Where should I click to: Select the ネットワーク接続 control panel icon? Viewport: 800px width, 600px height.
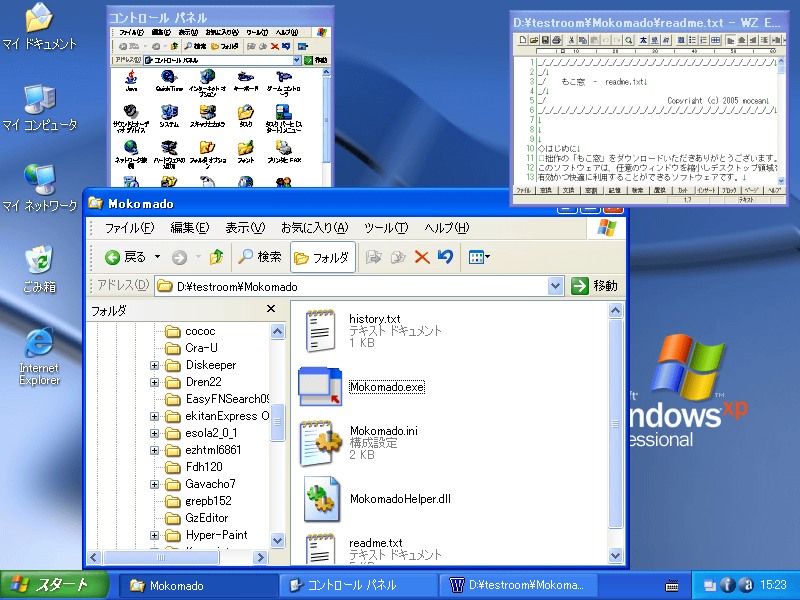tap(131, 155)
